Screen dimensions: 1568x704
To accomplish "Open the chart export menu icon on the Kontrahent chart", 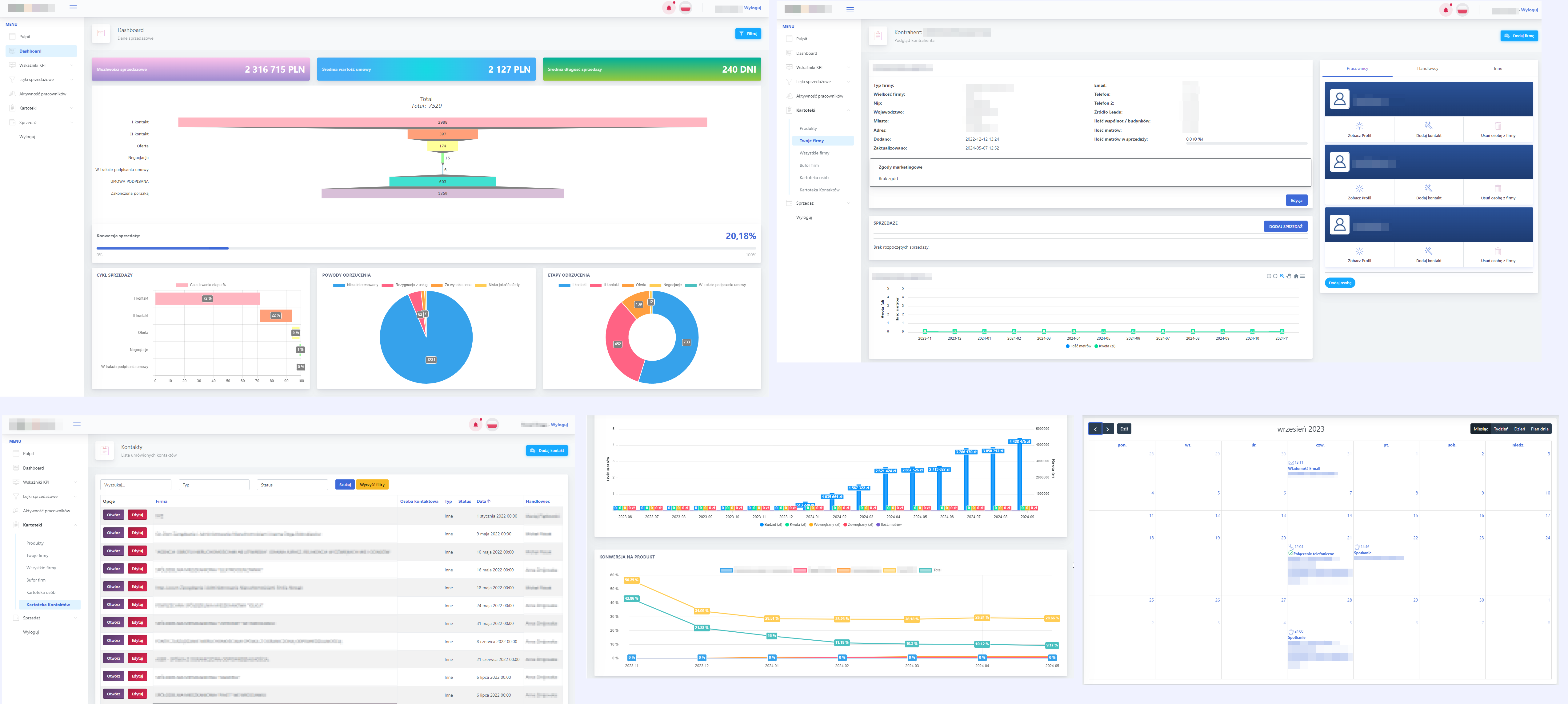I will [x=1302, y=276].
